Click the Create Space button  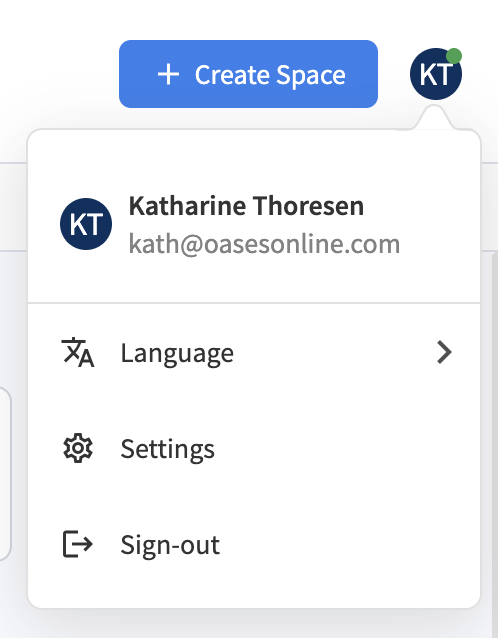248,74
